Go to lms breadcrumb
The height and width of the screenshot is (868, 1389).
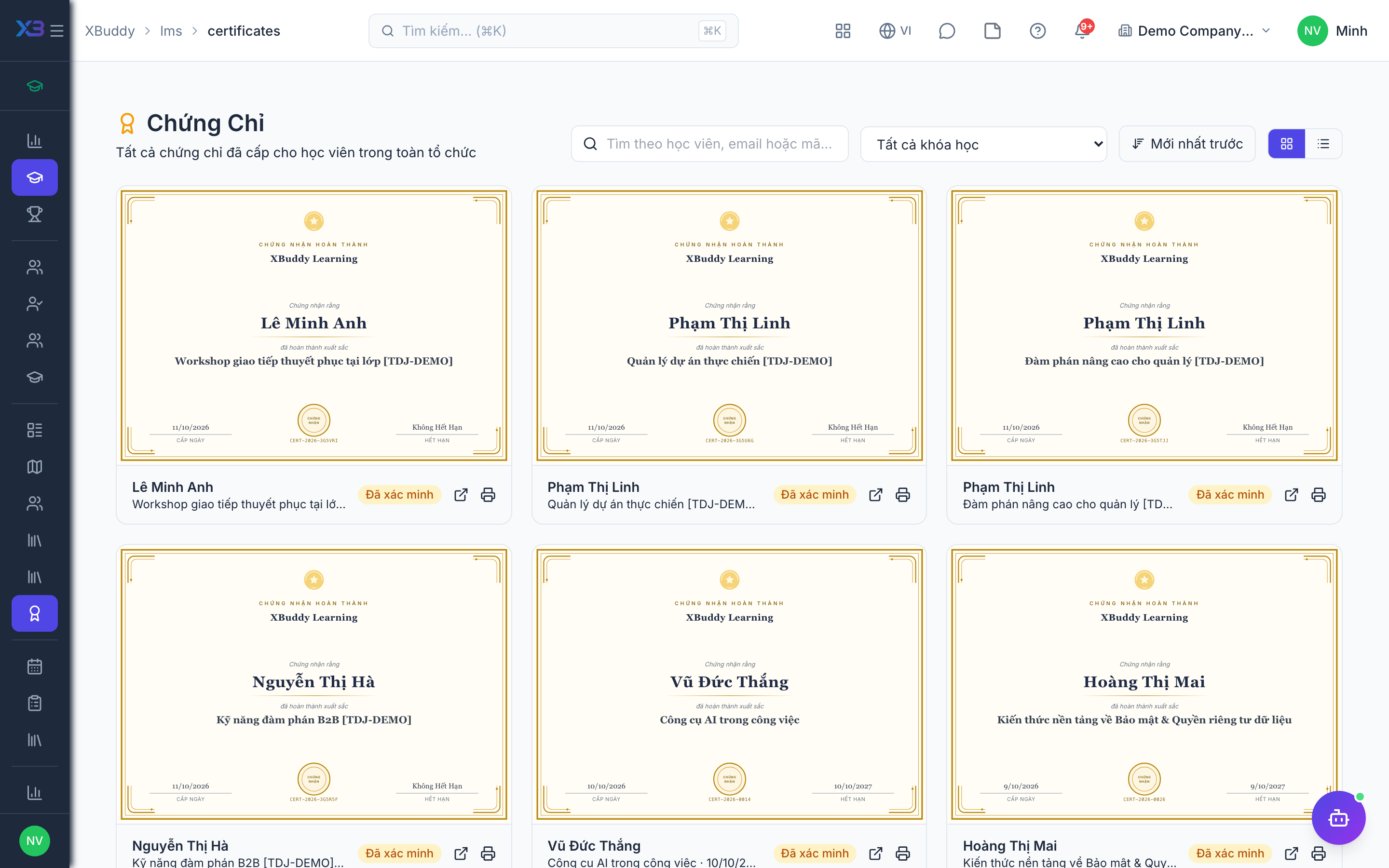(x=171, y=31)
